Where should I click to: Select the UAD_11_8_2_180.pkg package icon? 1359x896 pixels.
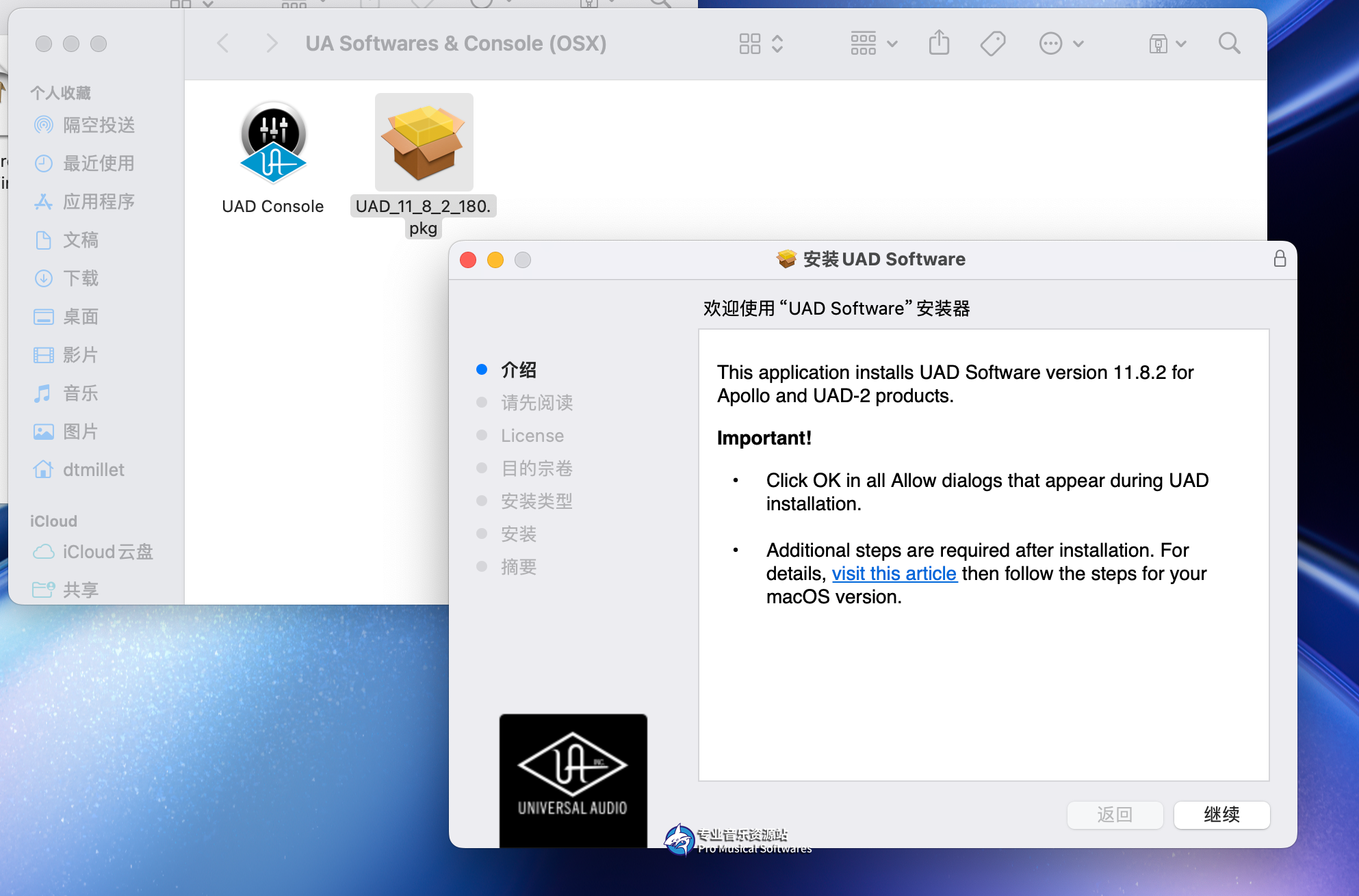click(424, 142)
